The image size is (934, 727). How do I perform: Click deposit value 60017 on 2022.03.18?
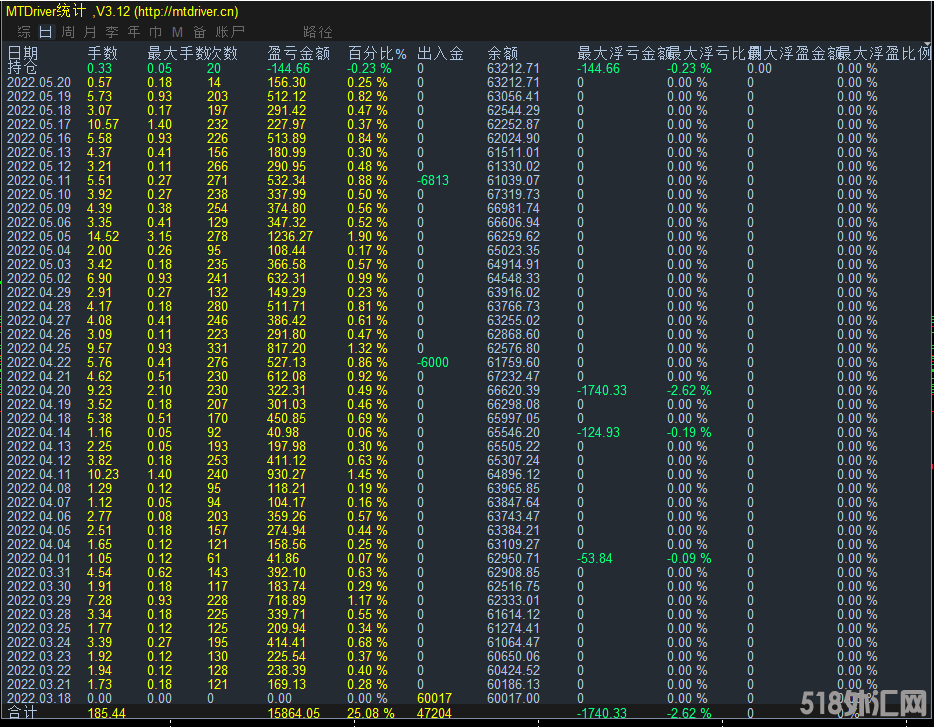click(x=434, y=698)
